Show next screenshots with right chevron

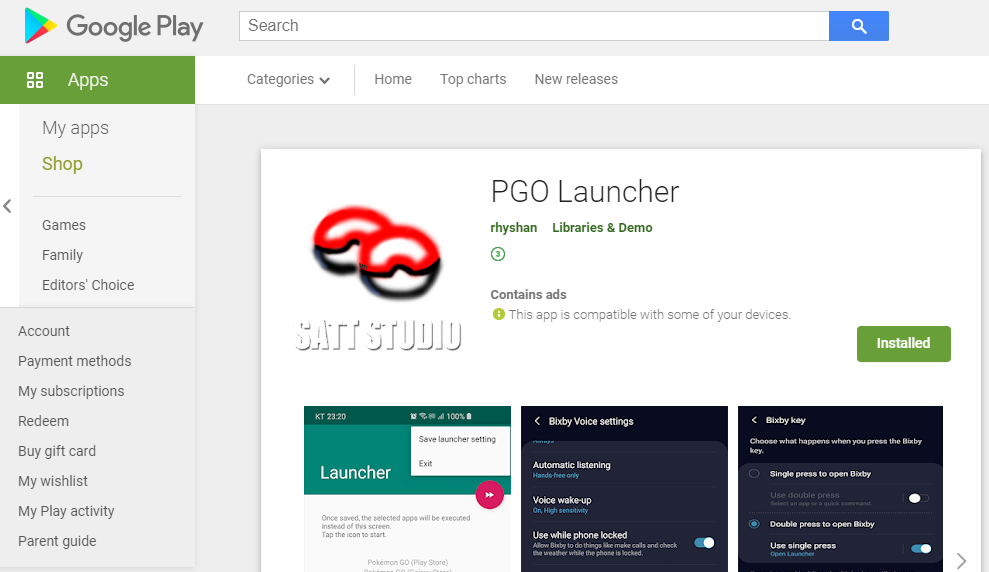[x=961, y=561]
